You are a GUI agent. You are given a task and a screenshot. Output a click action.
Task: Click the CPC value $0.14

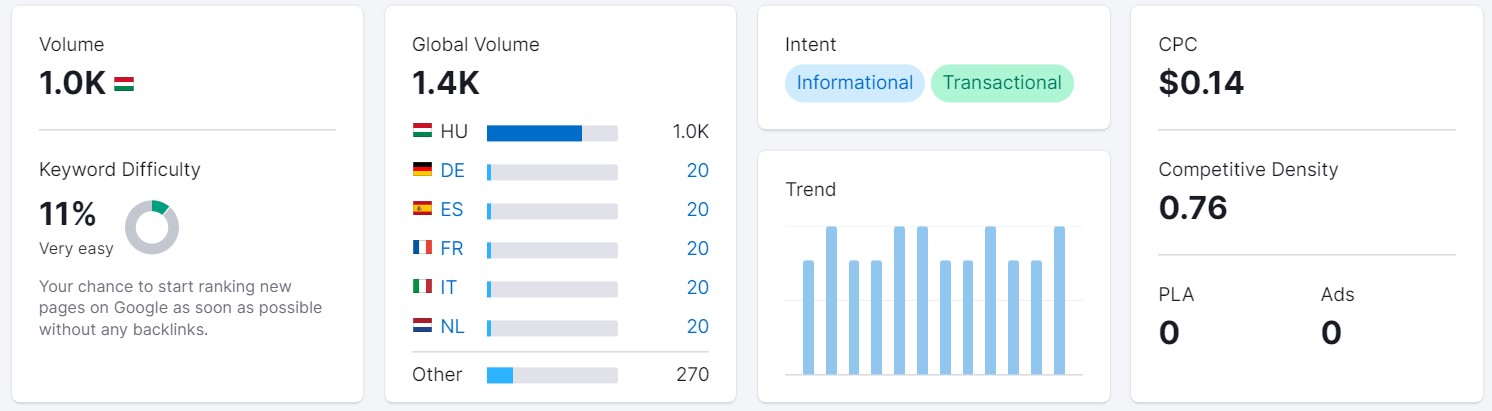[x=1201, y=83]
